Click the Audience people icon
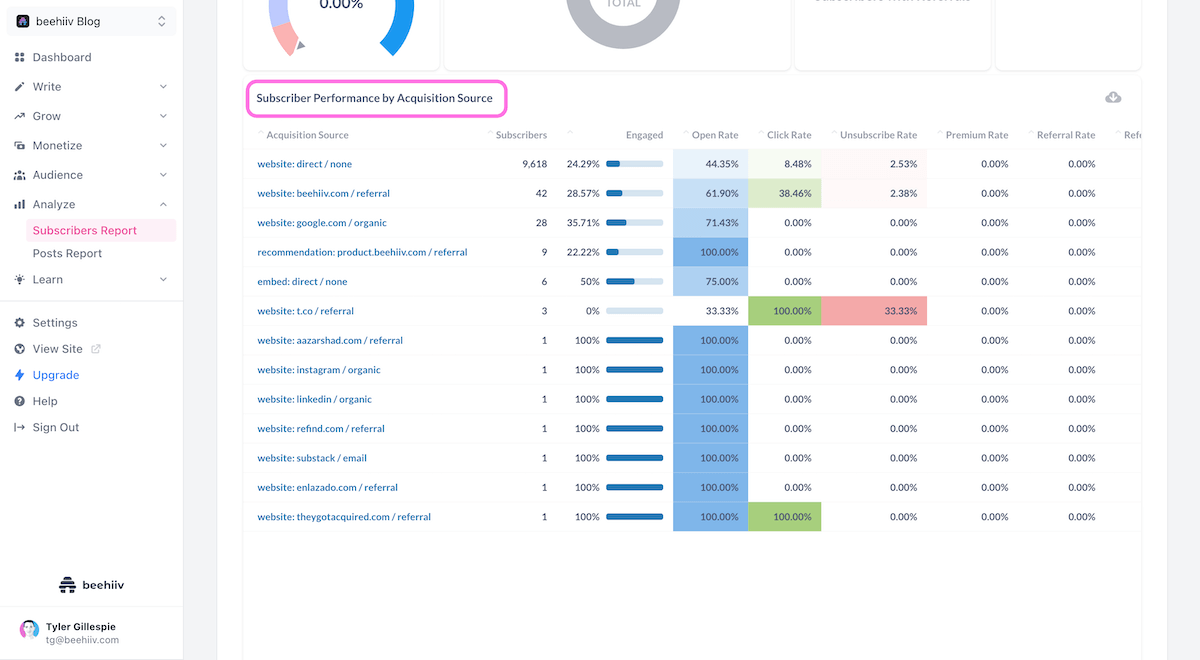 click(20, 175)
